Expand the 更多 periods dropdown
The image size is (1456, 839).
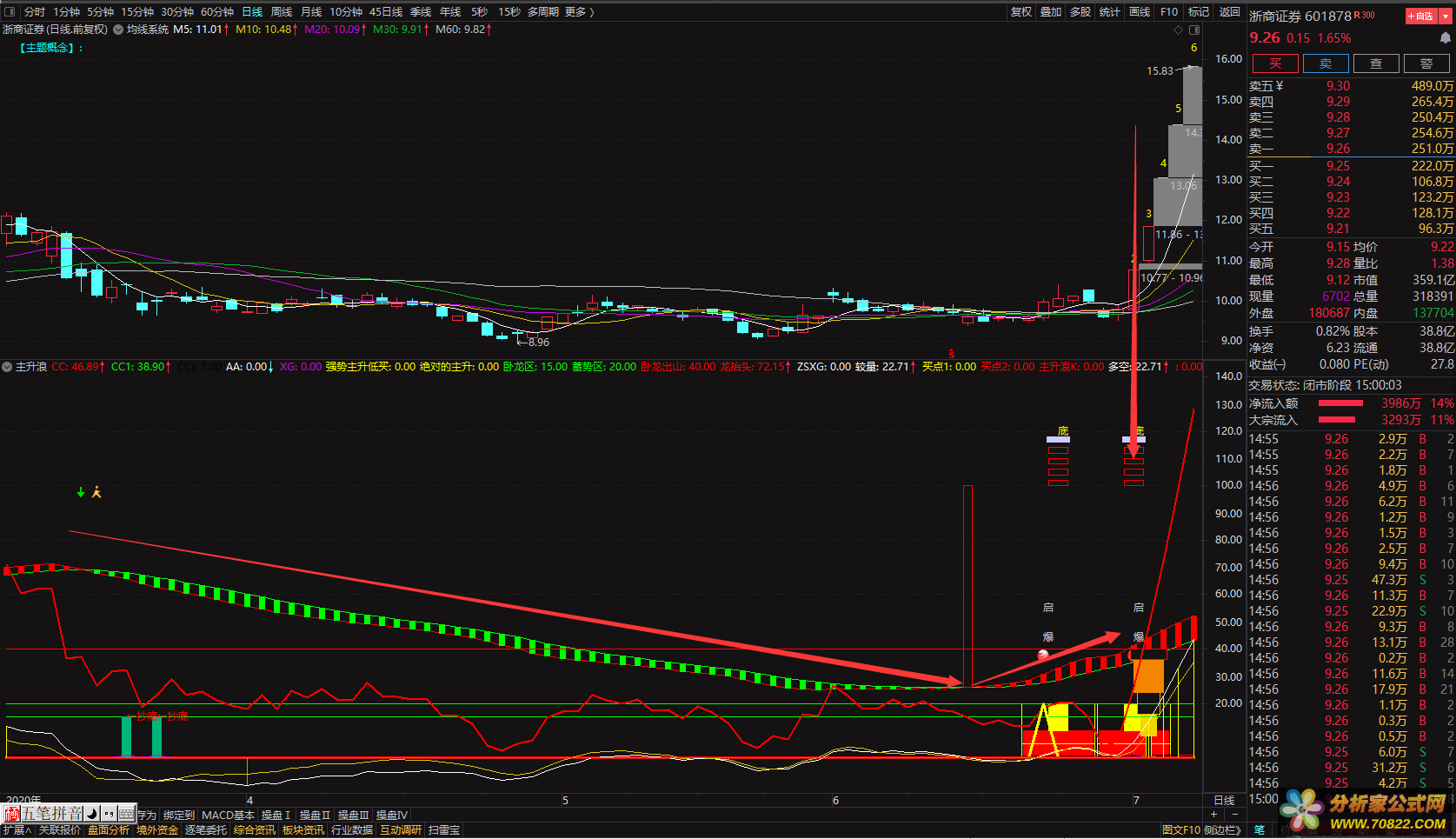click(x=579, y=12)
